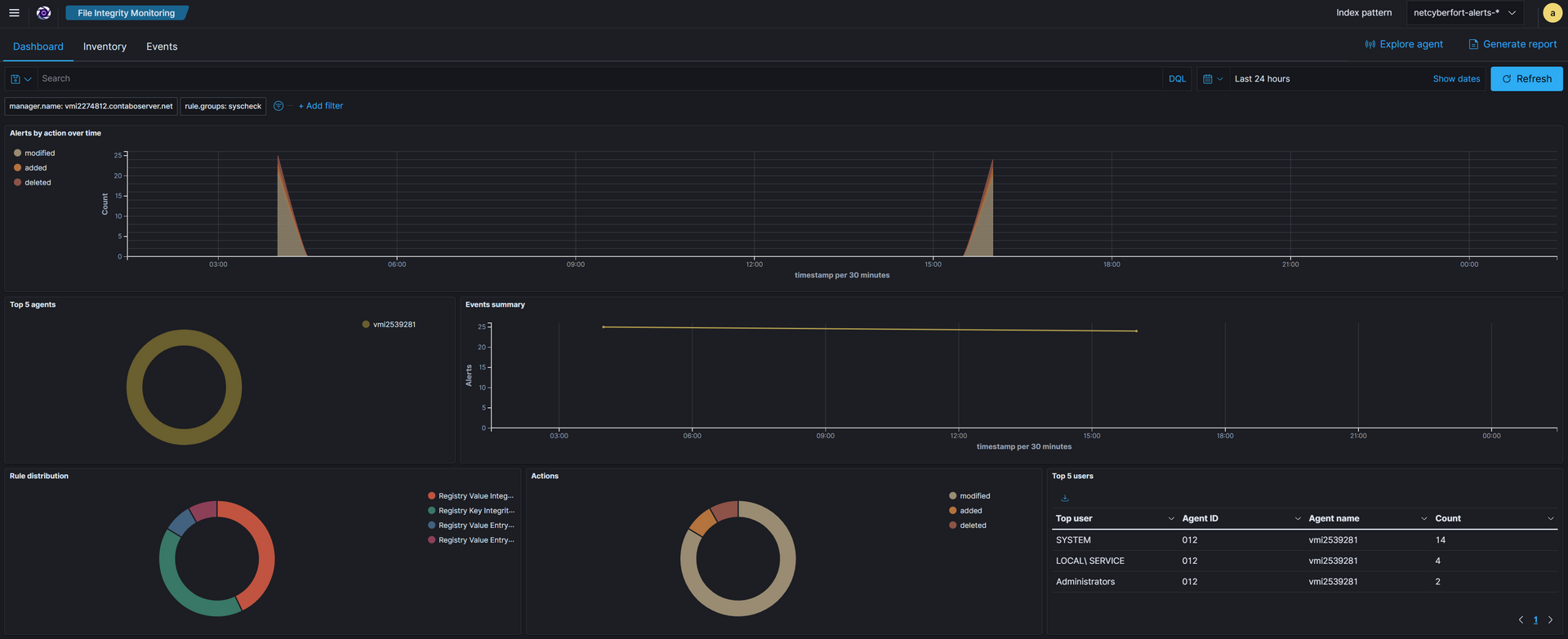1568x639 pixels.
Task: Open Count column options chevron
Action: 1550,519
